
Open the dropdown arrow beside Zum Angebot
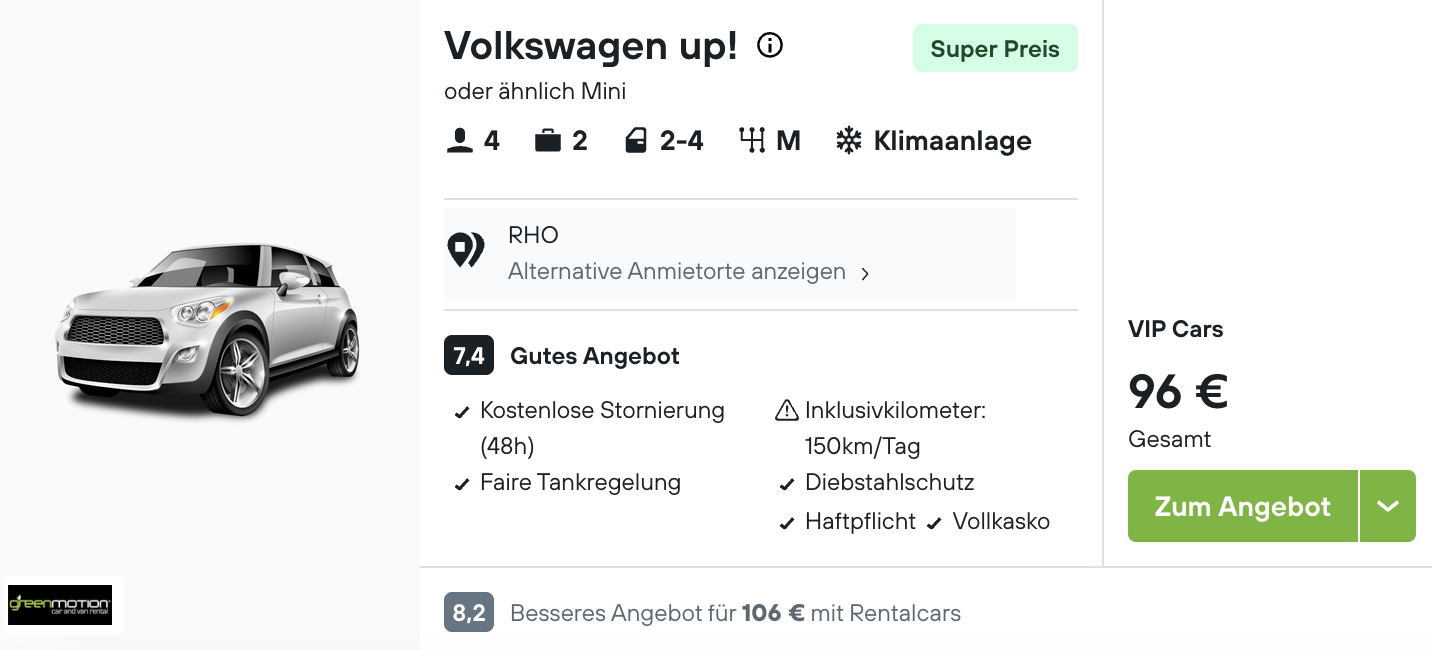[1388, 506]
